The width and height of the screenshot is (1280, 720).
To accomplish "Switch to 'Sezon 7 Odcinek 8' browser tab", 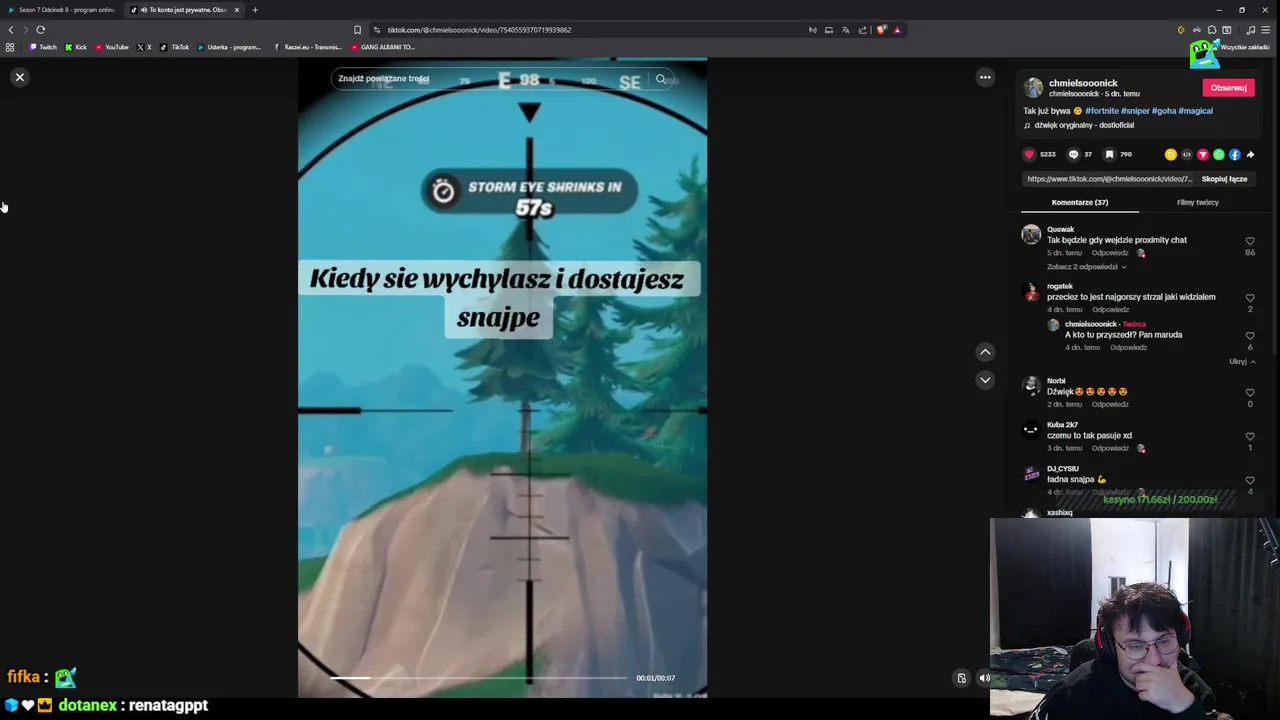I will [62, 10].
